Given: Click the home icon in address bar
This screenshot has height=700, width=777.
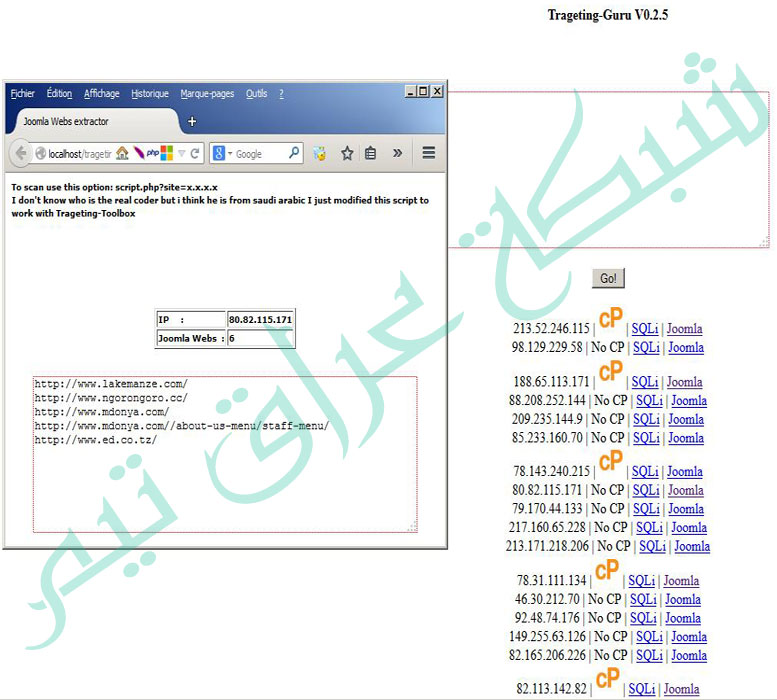Looking at the screenshot, I should click(x=122, y=154).
